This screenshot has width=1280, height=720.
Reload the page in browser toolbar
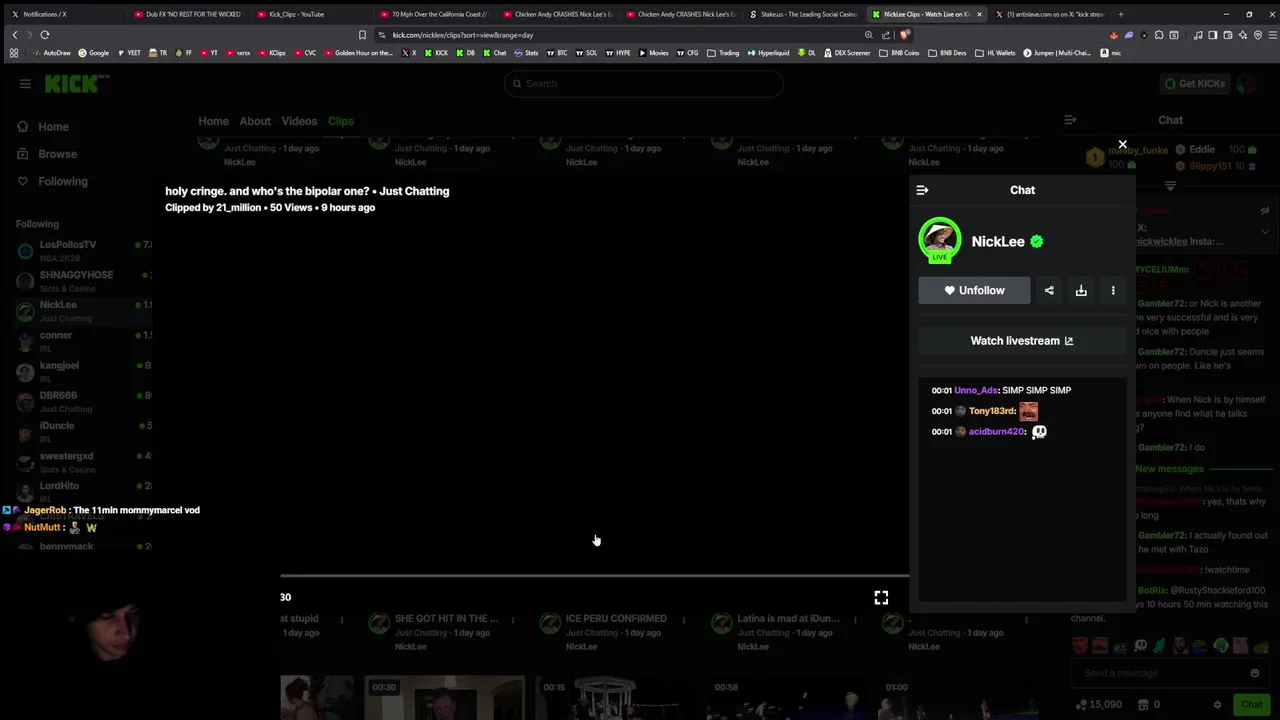pyautogui.click(x=45, y=35)
